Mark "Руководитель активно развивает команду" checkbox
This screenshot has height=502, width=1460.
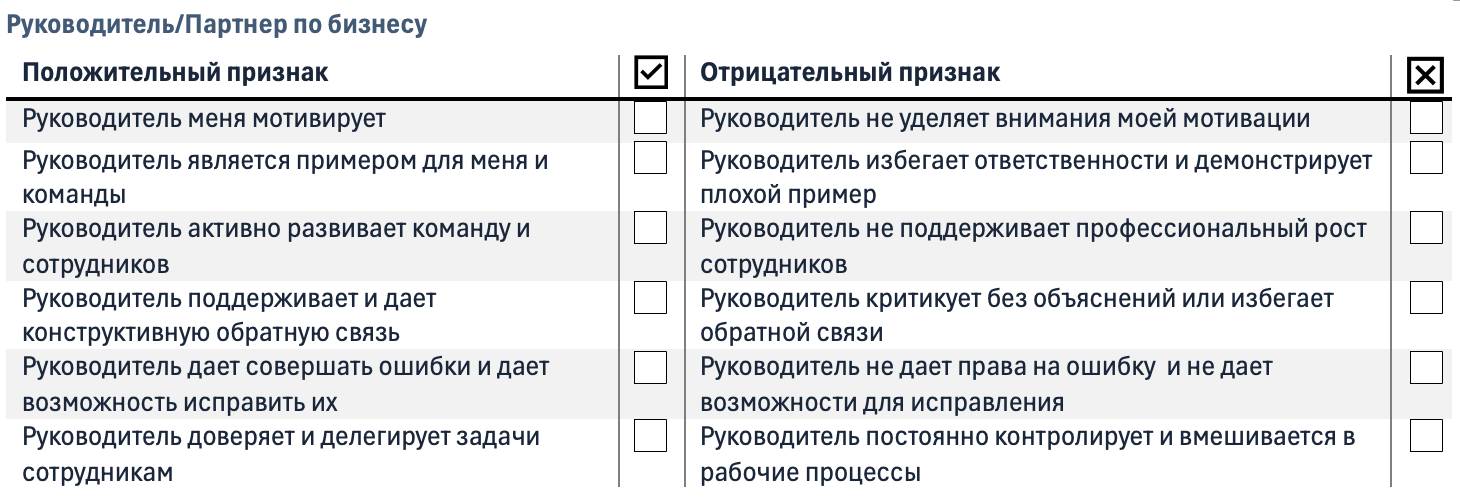coord(650,228)
